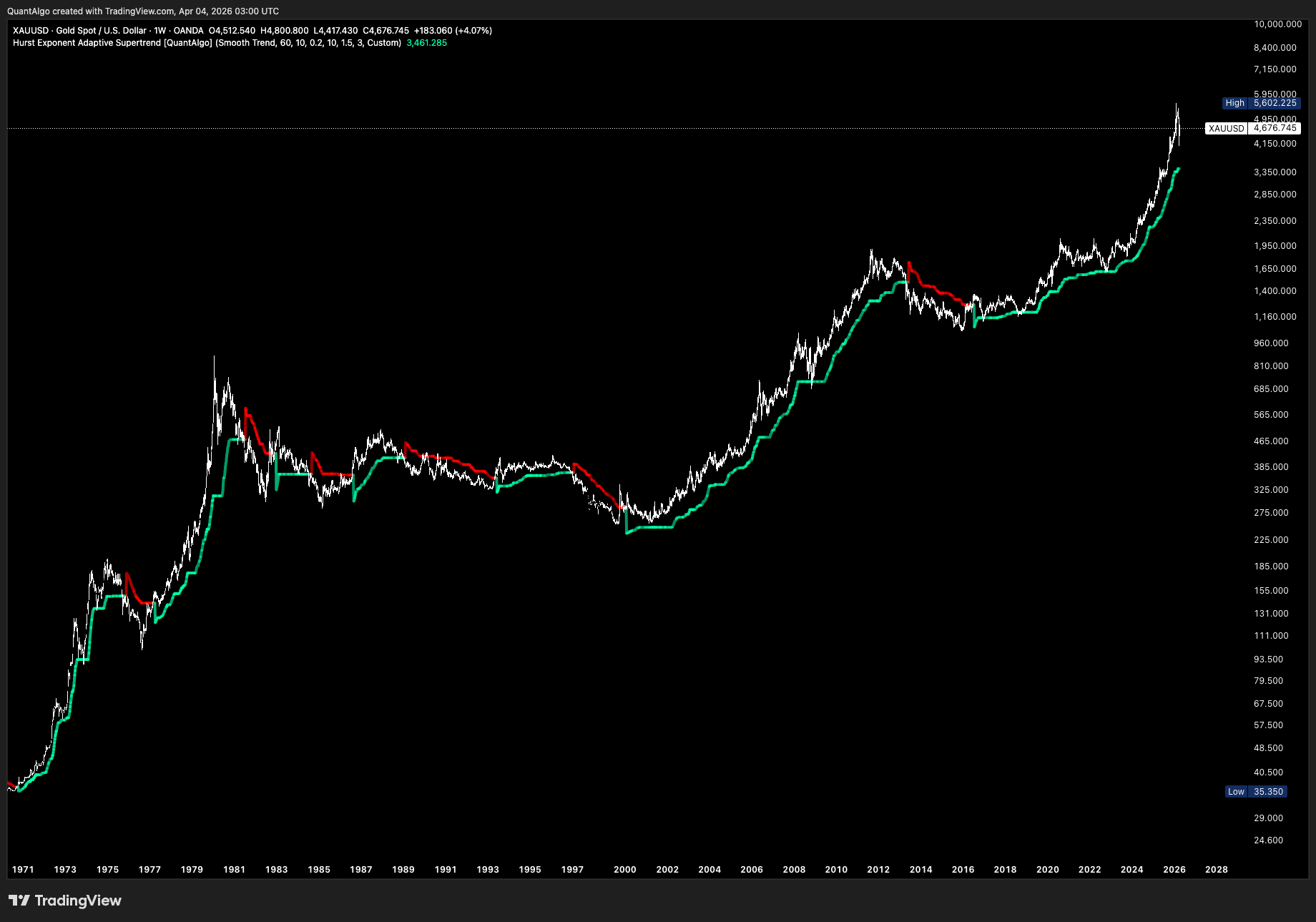This screenshot has width=1316, height=922.
Task: Click the 2026 year on time axis
Action: [1174, 870]
